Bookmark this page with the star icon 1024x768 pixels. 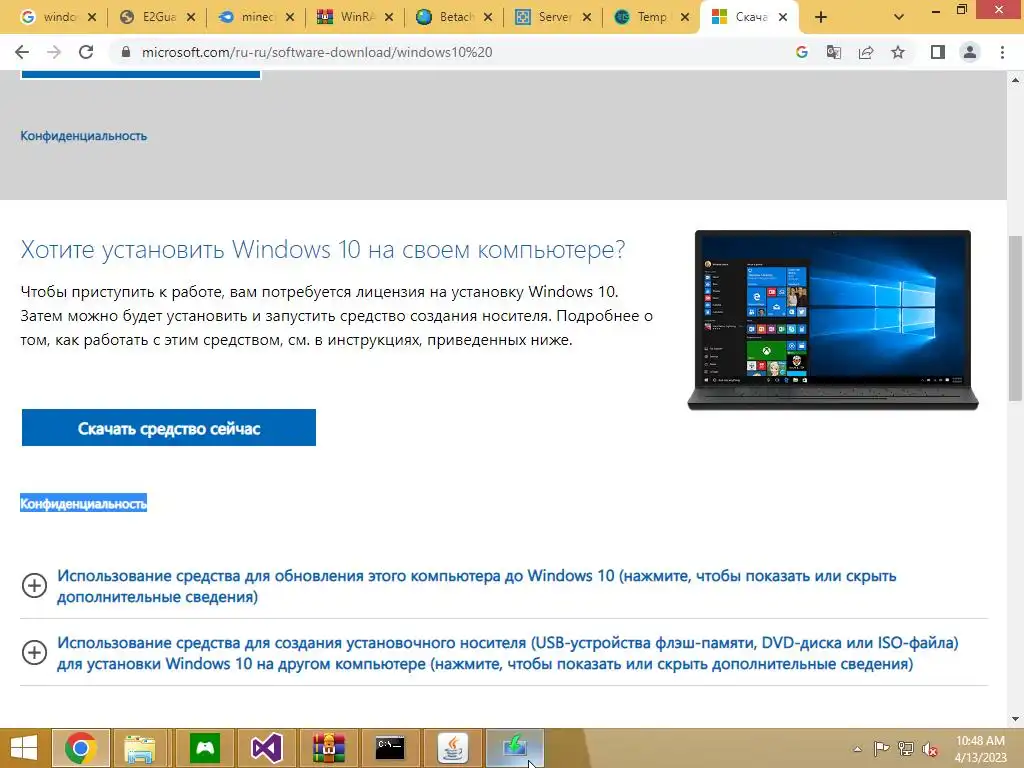point(898,52)
